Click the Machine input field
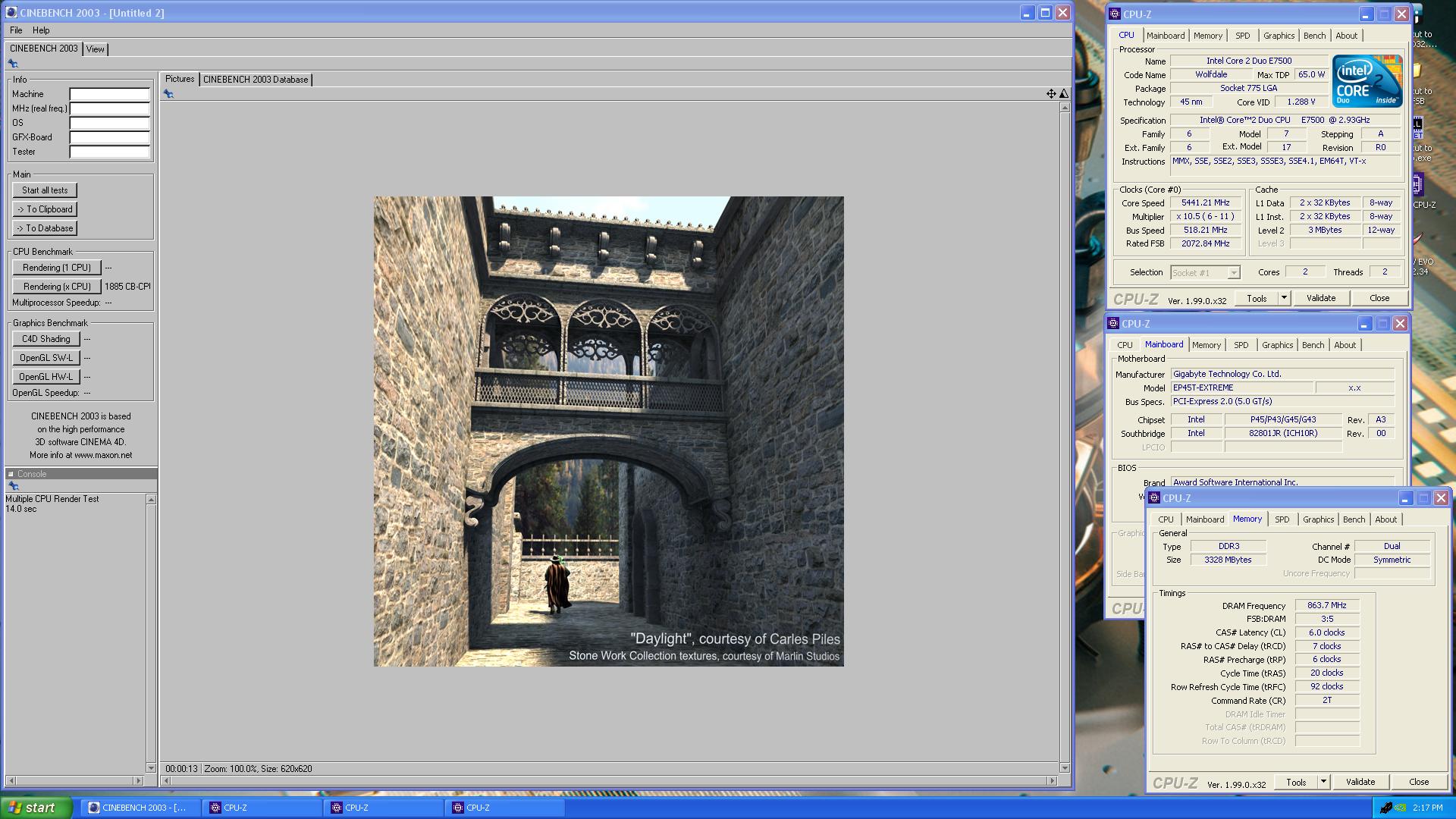The height and width of the screenshot is (819, 1456). [110, 94]
